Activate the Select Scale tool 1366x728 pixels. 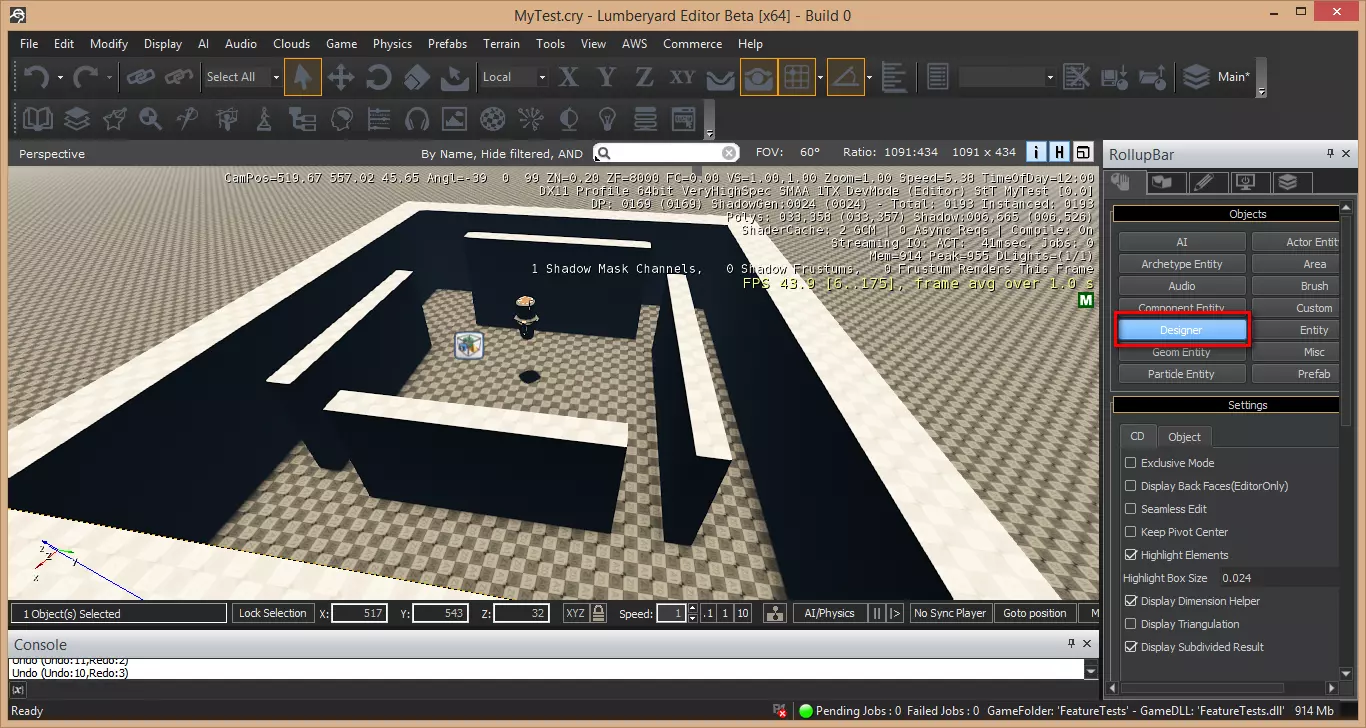coord(417,77)
